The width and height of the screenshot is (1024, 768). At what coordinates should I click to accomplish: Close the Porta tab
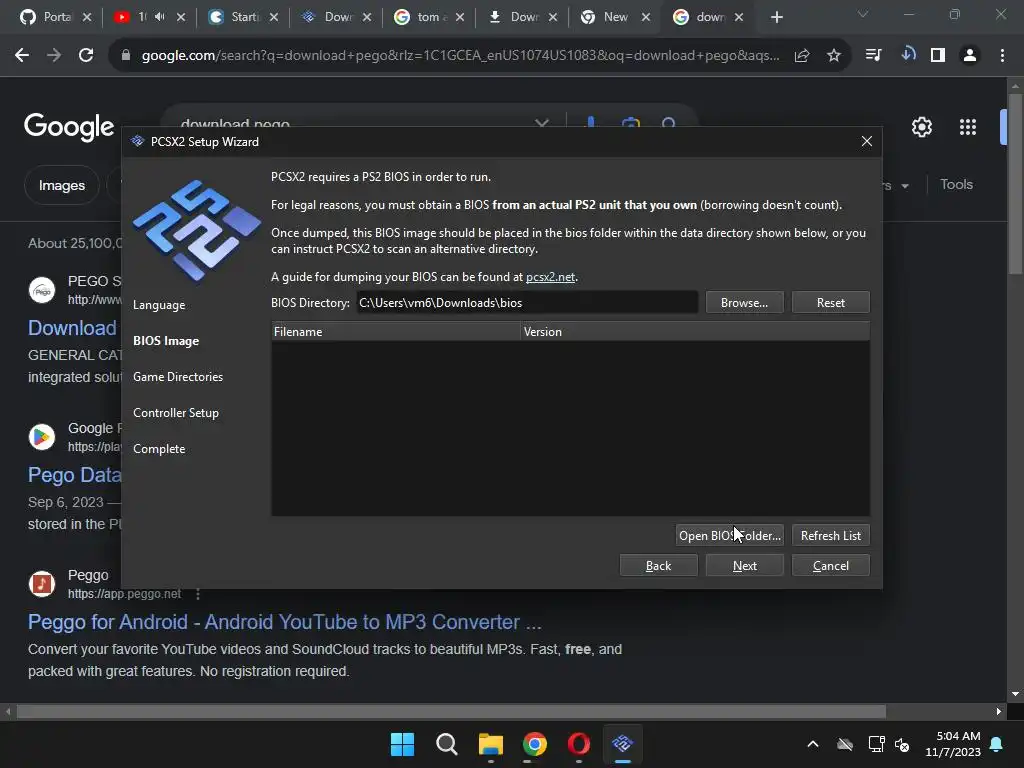click(87, 18)
